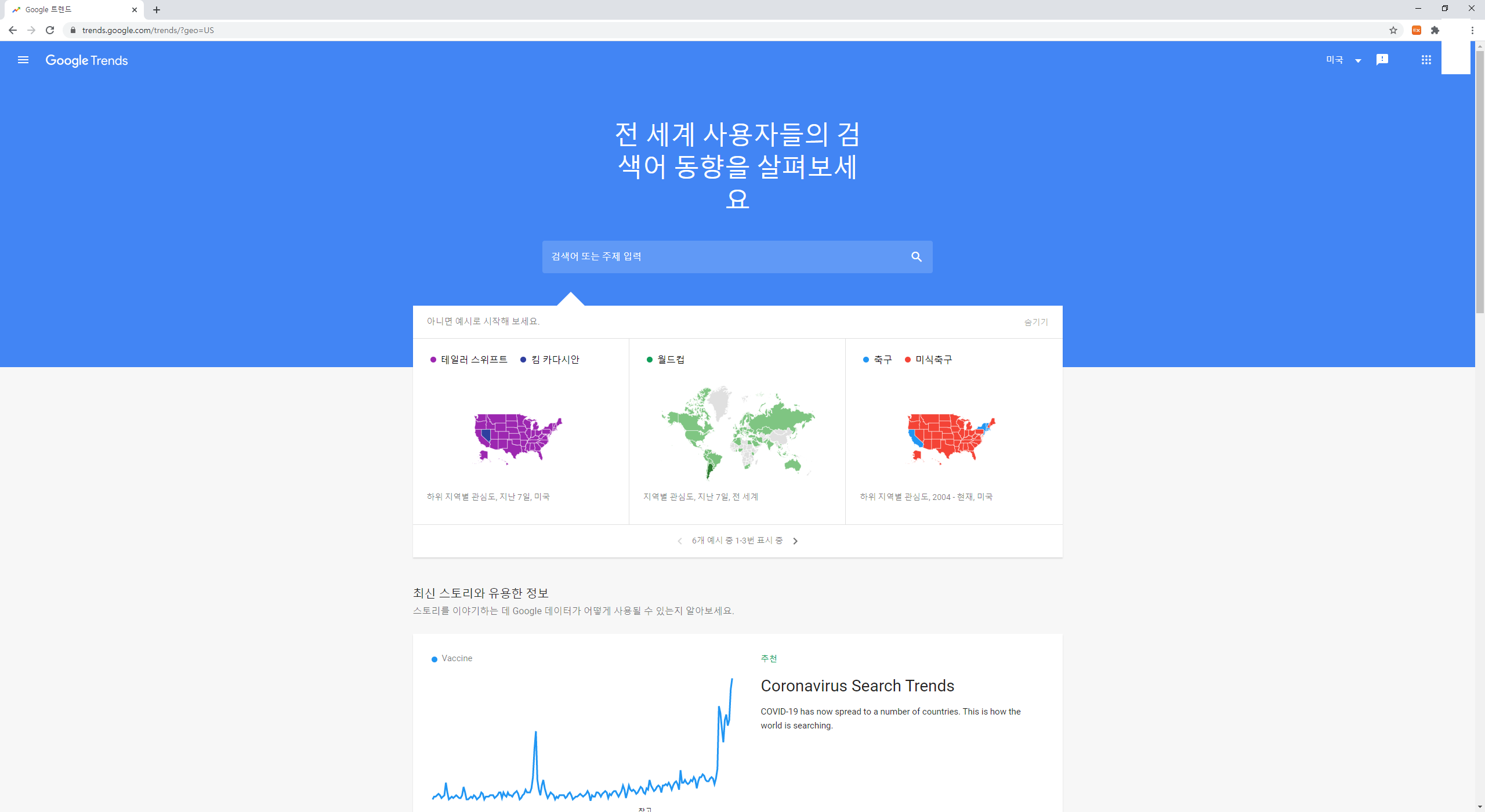
Task: Open Coronavirus Search Trends story
Action: point(857,686)
